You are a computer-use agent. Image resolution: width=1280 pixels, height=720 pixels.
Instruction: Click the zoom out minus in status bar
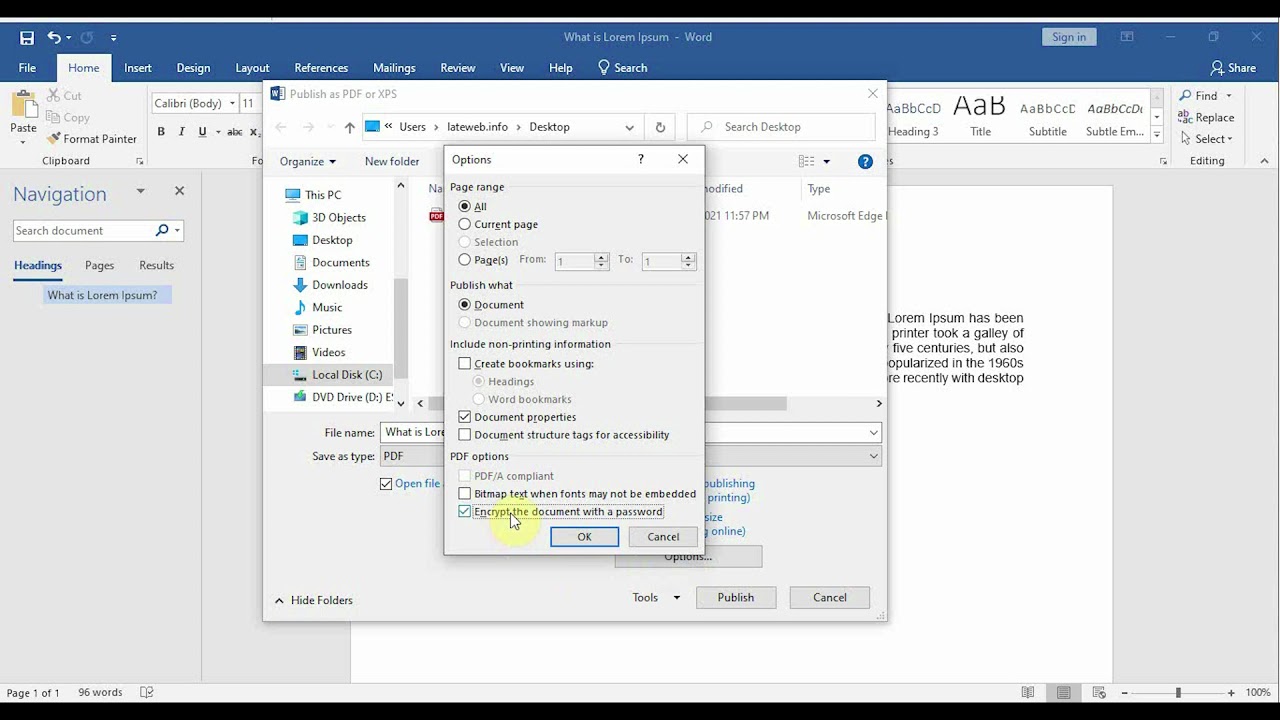point(1125,692)
